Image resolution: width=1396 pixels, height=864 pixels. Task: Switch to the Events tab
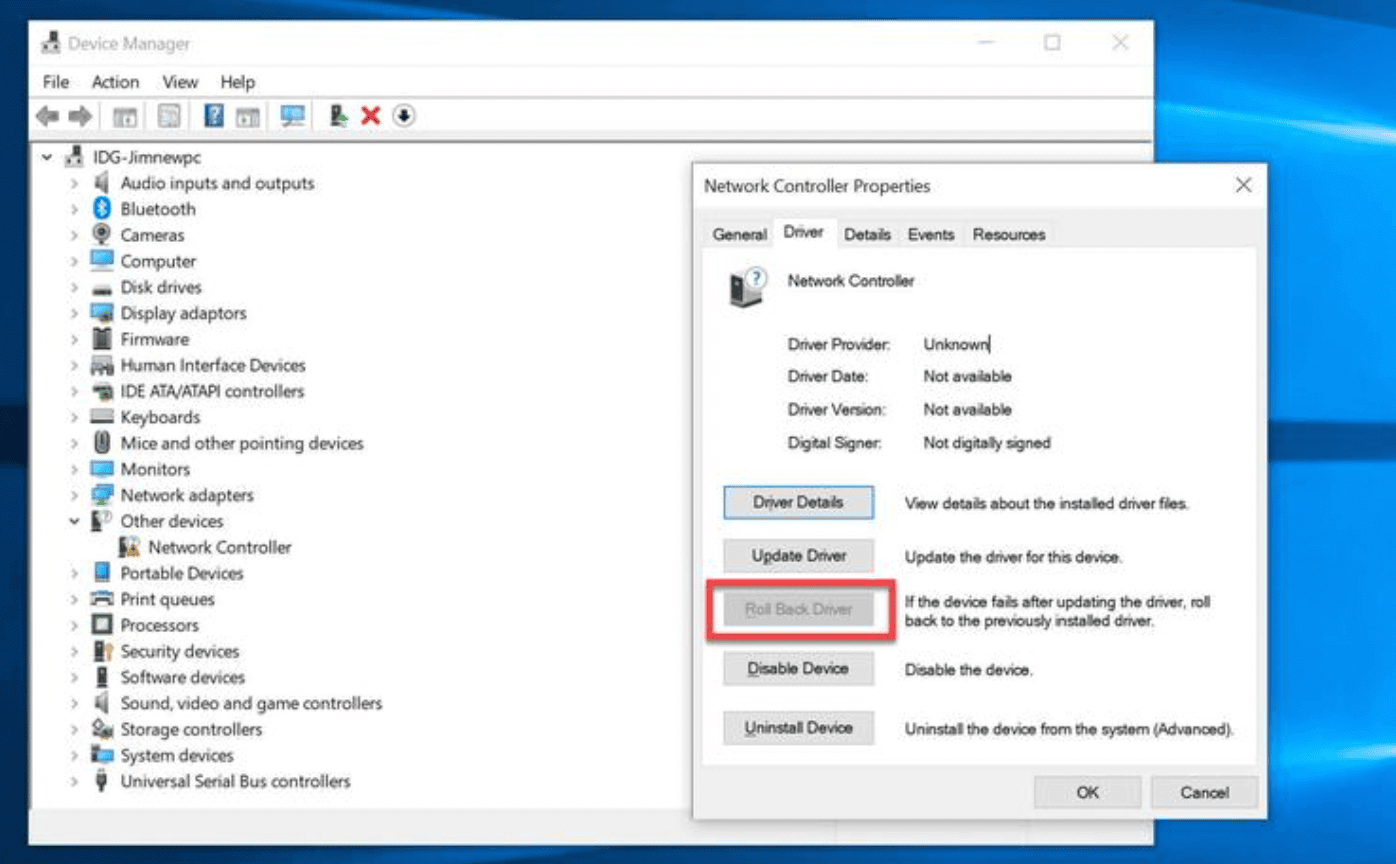pyautogui.click(x=930, y=234)
